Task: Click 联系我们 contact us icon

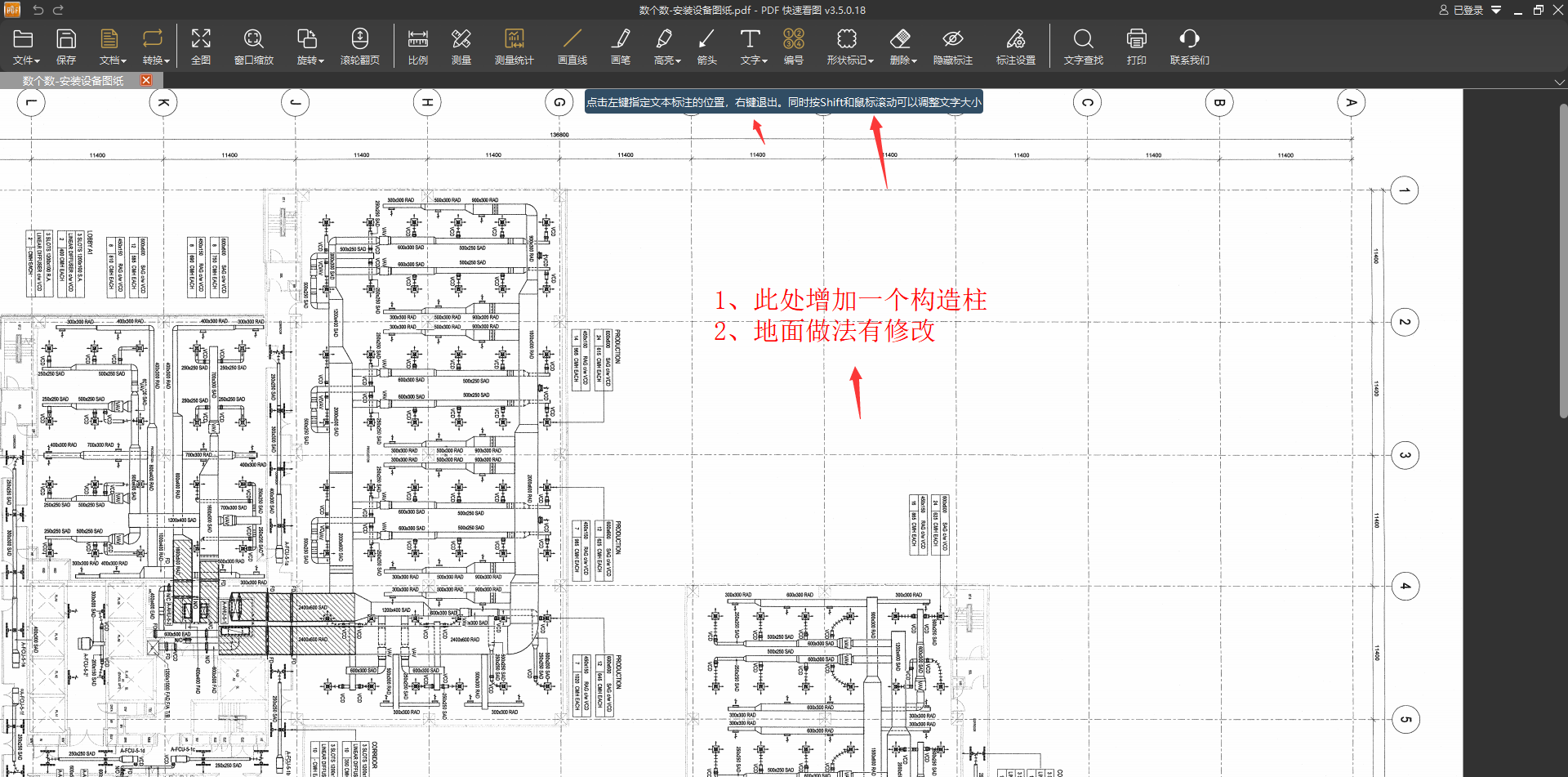Action: pyautogui.click(x=1190, y=38)
